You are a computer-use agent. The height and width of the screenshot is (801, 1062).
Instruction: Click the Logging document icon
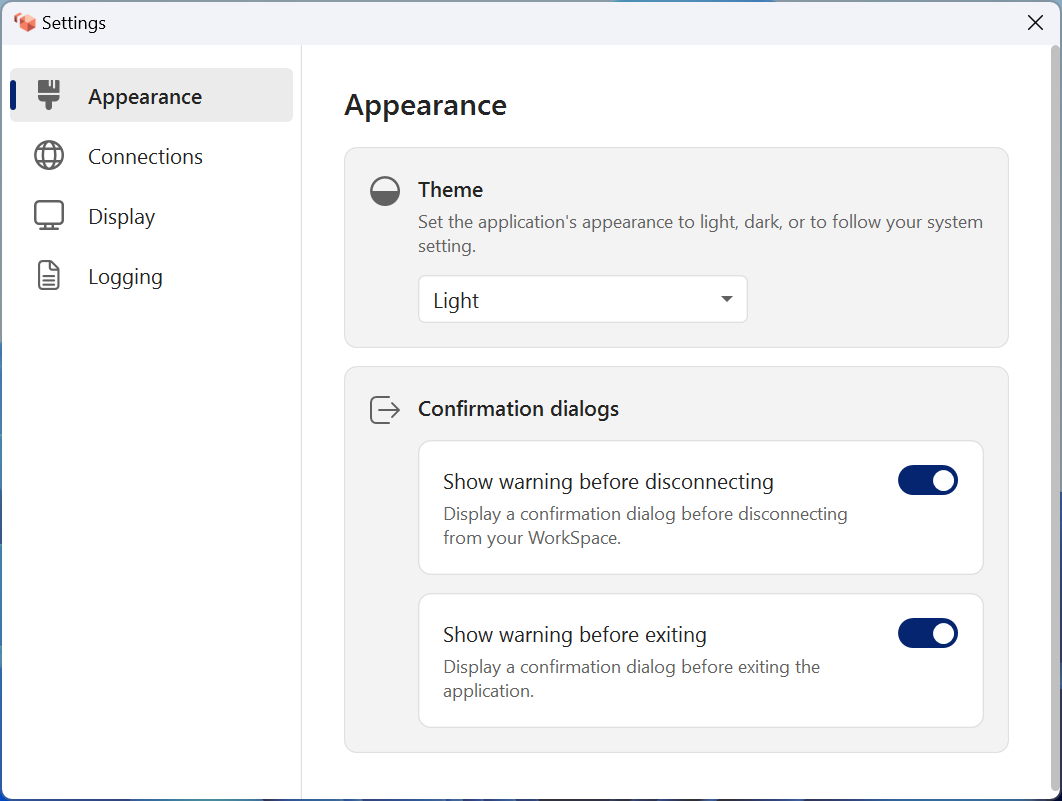click(49, 275)
